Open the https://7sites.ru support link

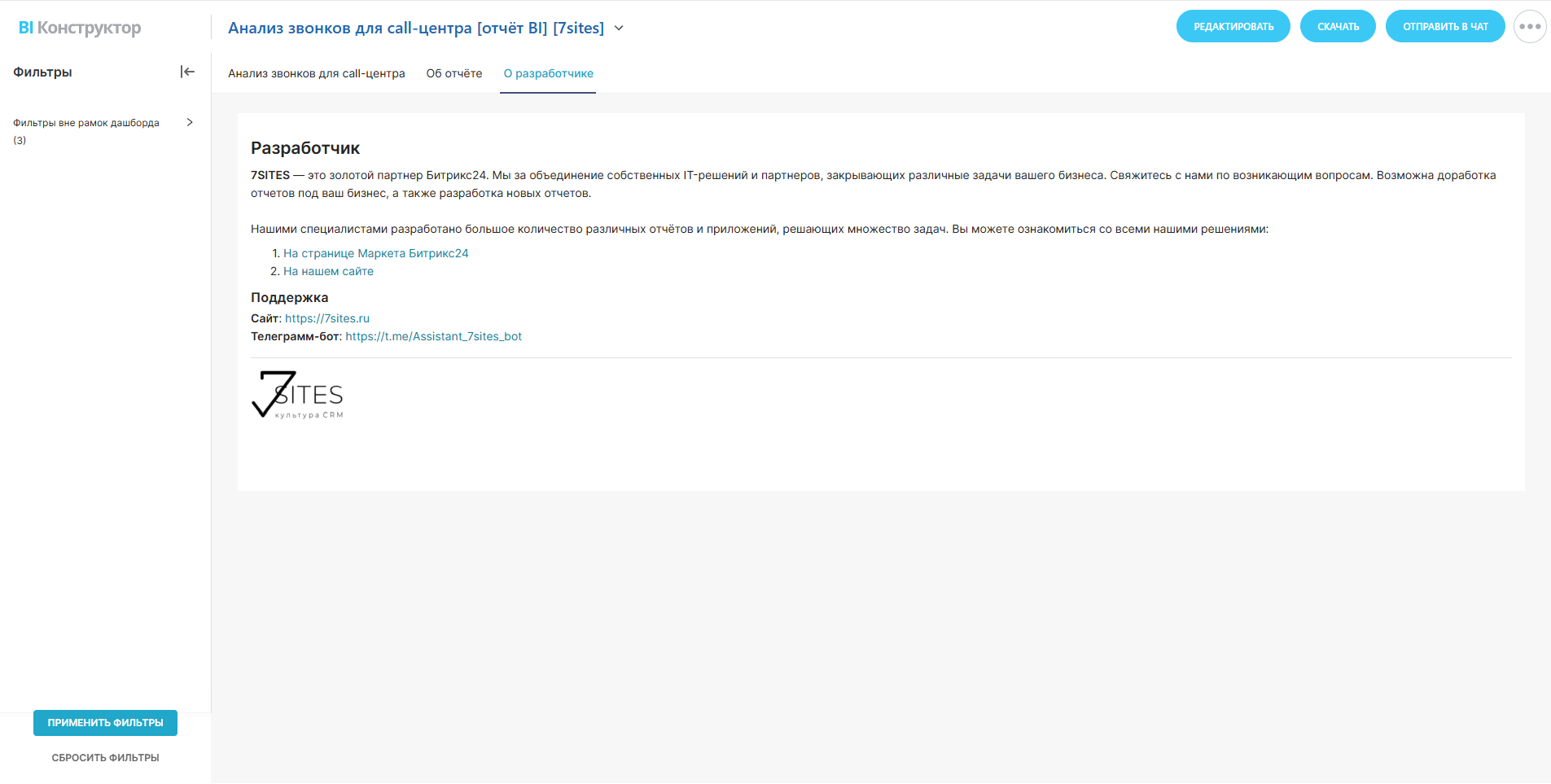pyautogui.click(x=326, y=318)
